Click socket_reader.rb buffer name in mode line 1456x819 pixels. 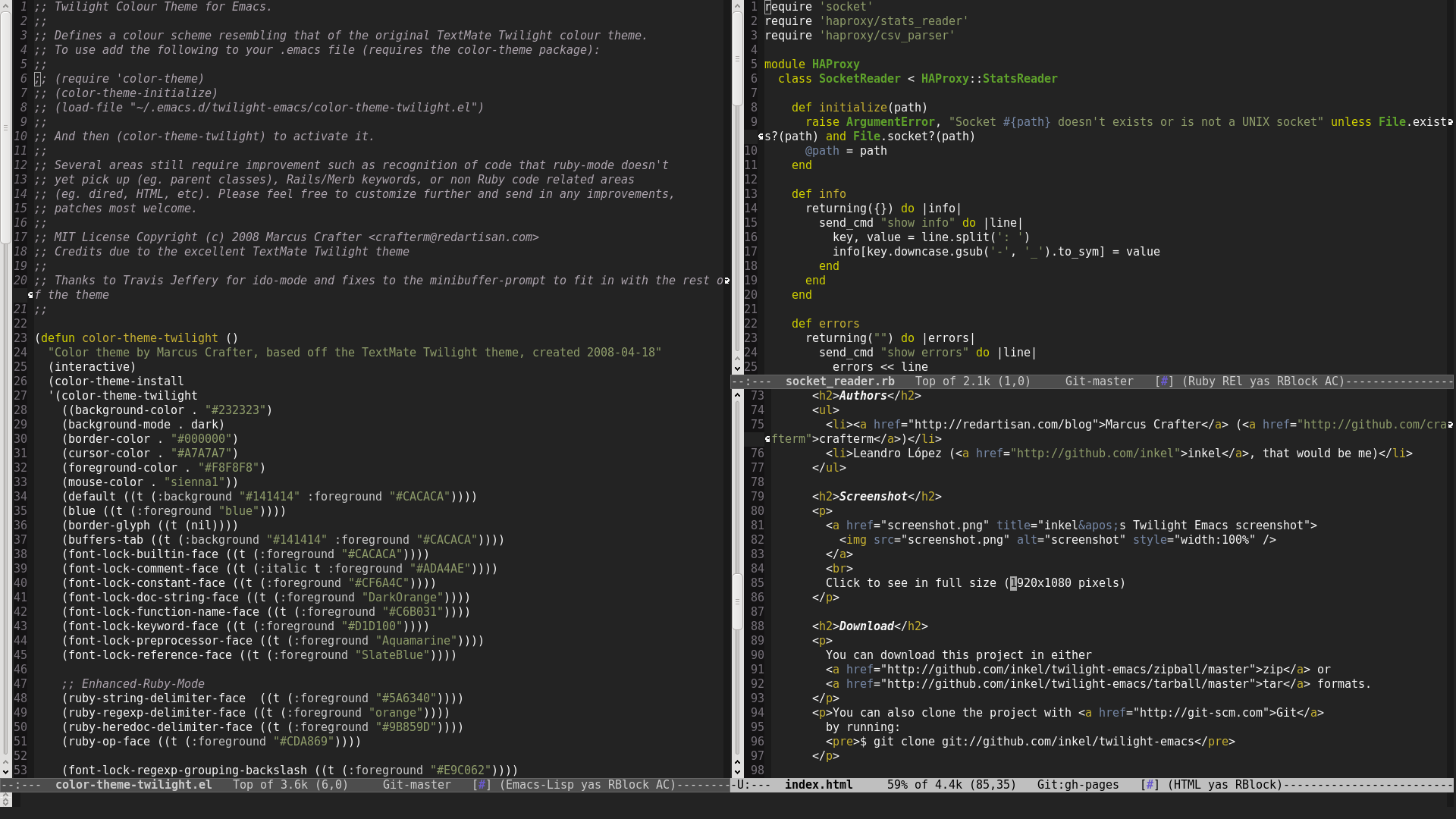point(839,381)
